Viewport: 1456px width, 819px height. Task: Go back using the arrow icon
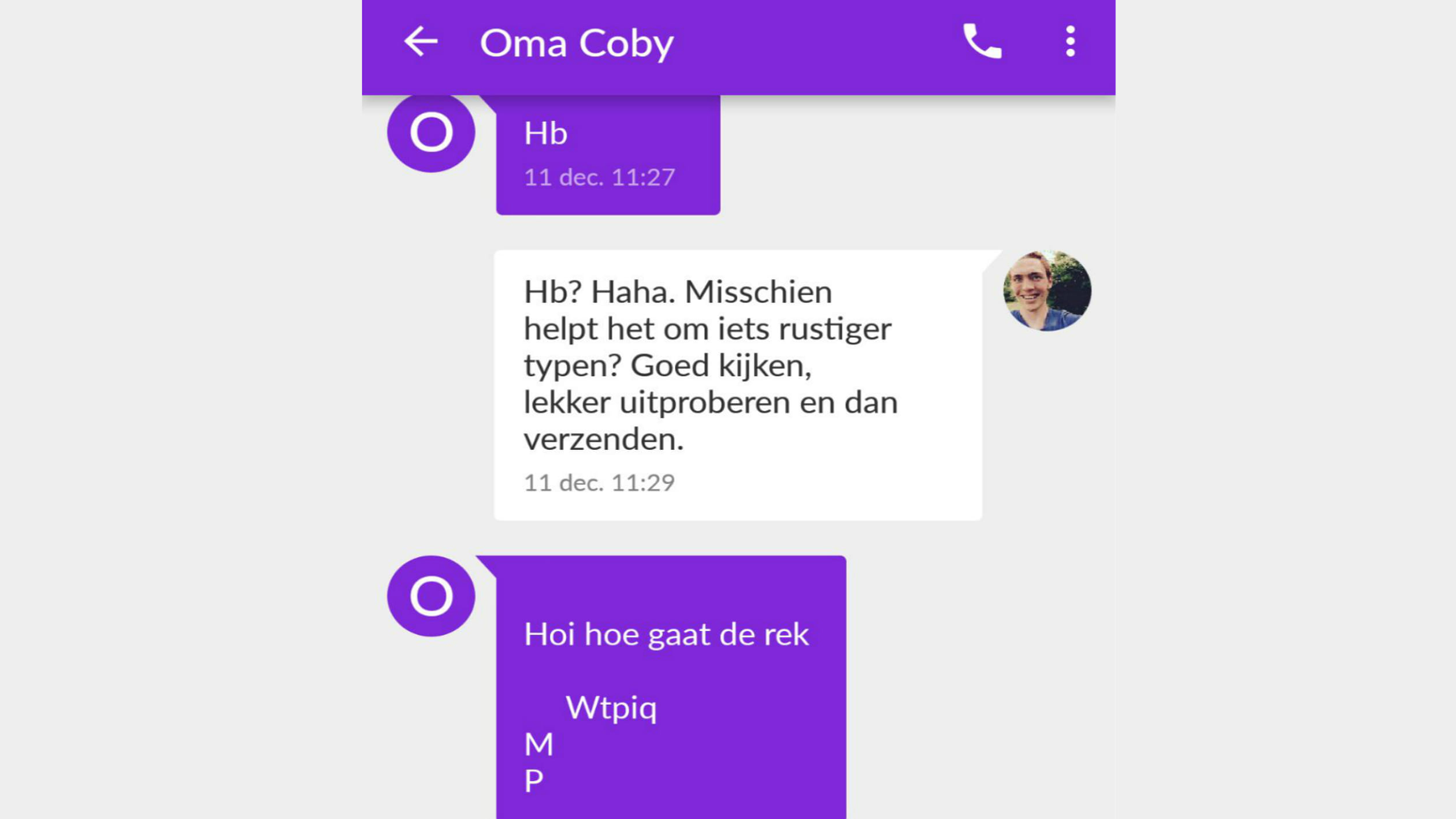pyautogui.click(x=421, y=42)
